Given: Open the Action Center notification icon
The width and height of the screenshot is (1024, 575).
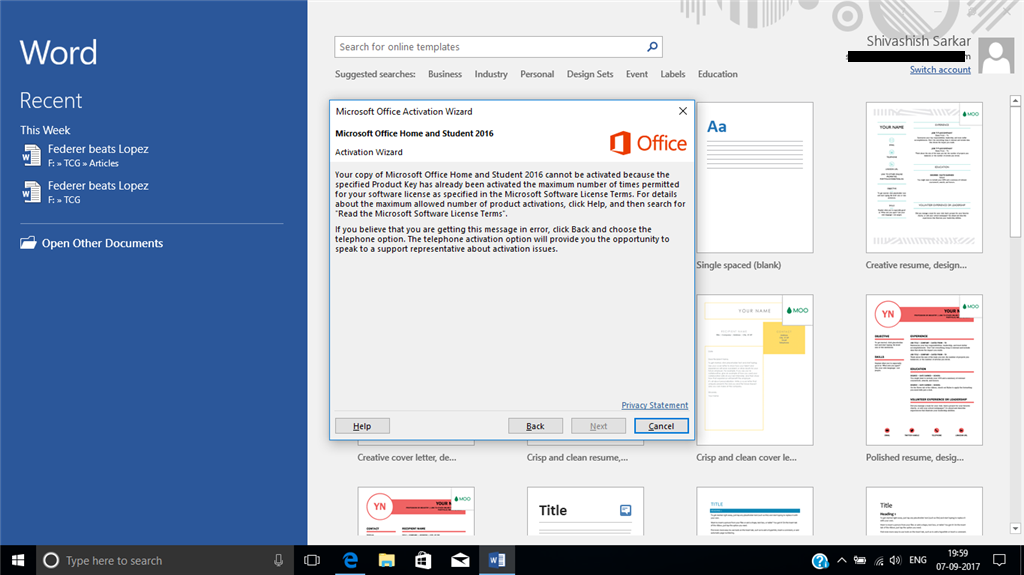Looking at the screenshot, I should 999,560.
